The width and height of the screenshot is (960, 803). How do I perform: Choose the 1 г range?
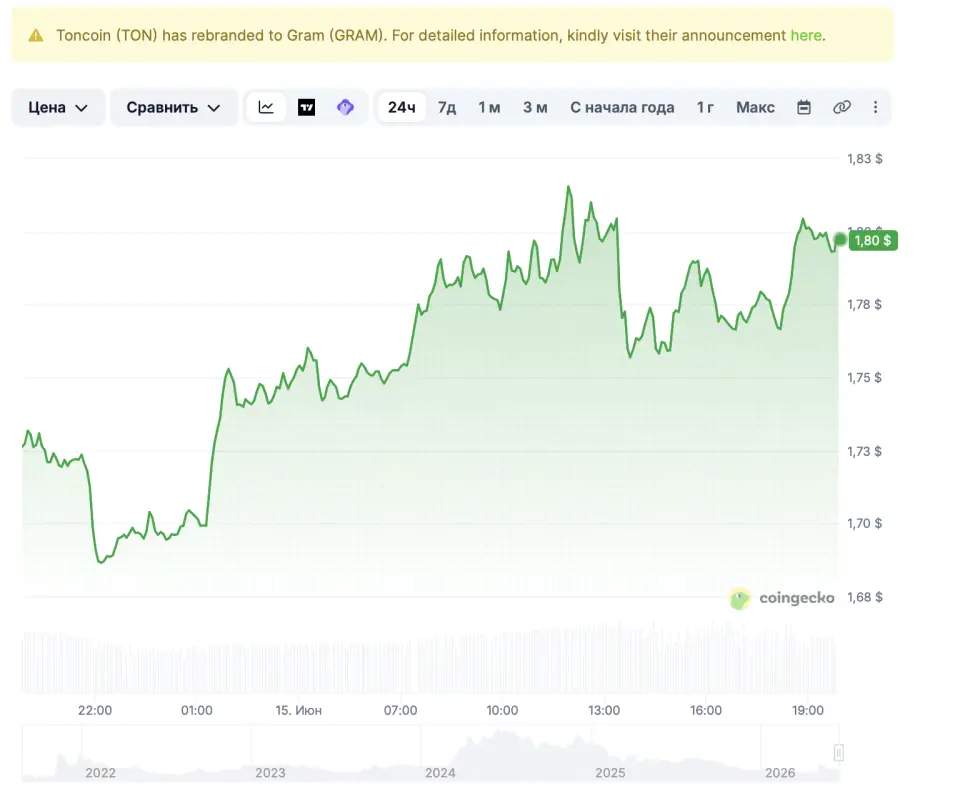pyautogui.click(x=705, y=107)
